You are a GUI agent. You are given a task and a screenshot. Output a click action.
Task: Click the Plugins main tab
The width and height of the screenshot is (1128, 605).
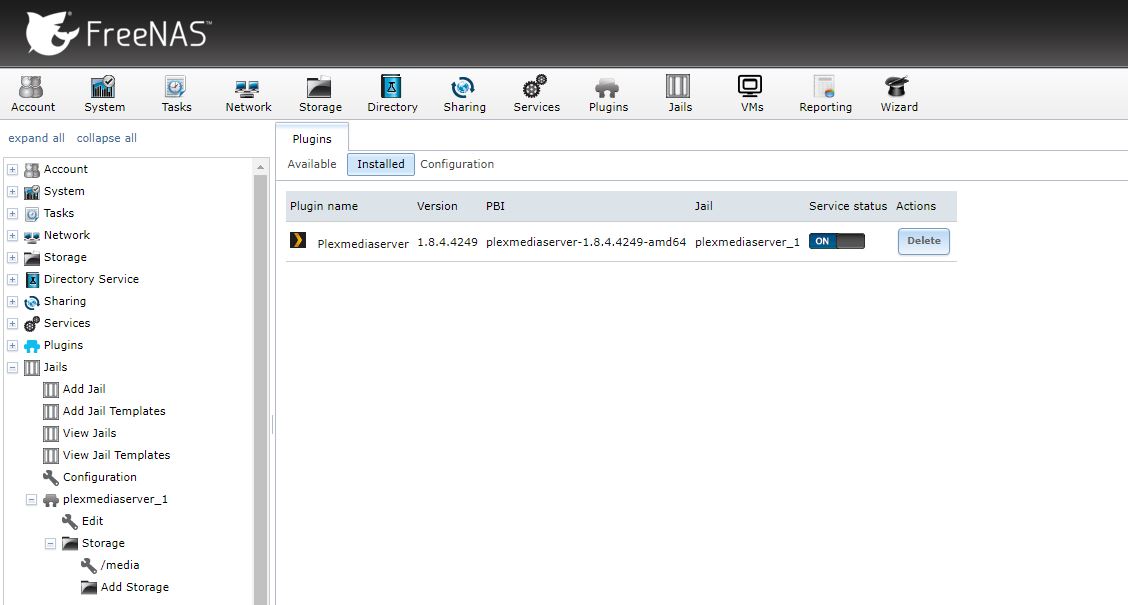tap(311, 139)
